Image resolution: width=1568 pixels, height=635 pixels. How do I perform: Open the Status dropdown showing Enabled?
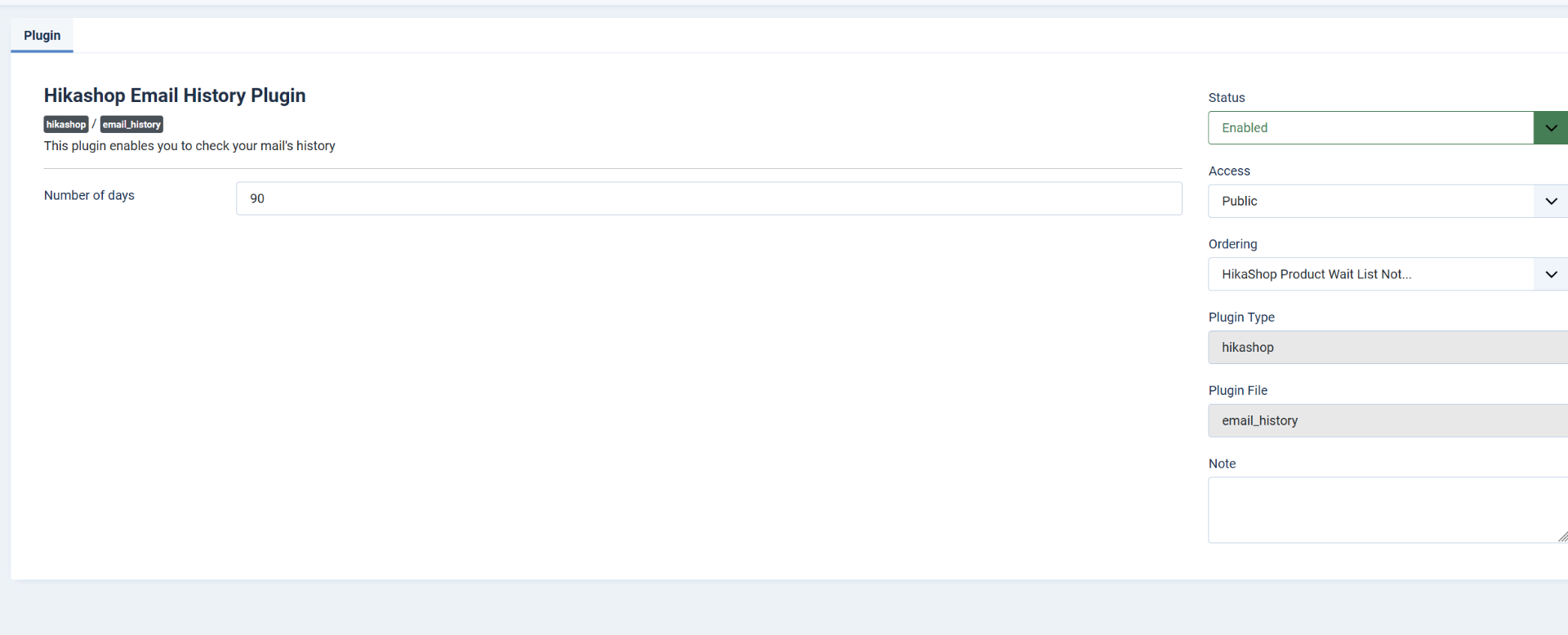pyautogui.click(x=1388, y=128)
